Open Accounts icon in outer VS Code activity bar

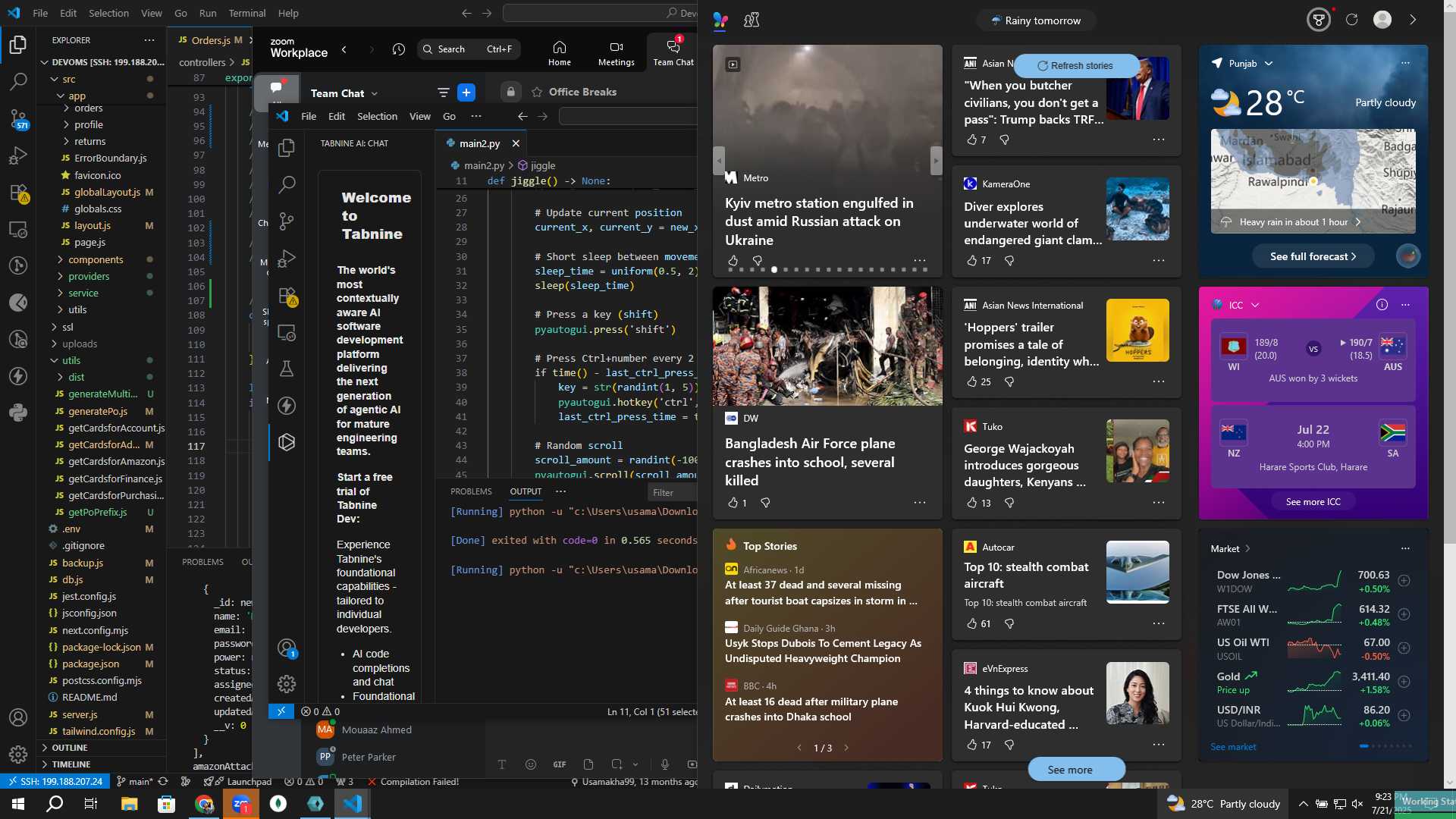pyautogui.click(x=18, y=717)
